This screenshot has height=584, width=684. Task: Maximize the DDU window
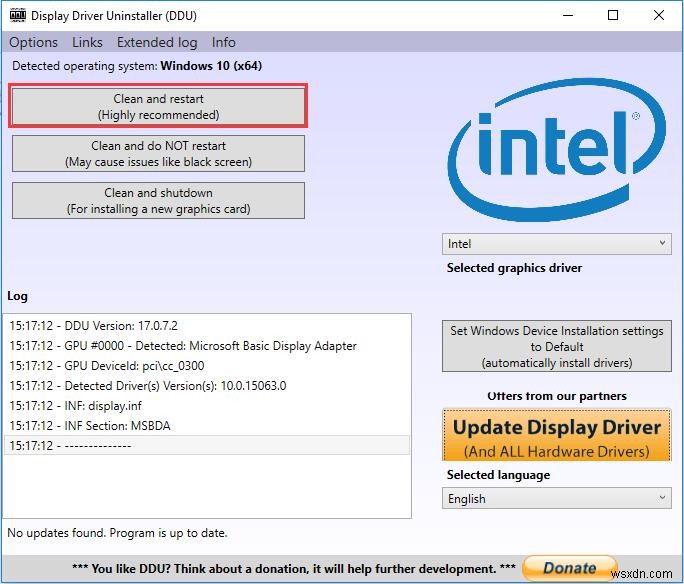613,15
